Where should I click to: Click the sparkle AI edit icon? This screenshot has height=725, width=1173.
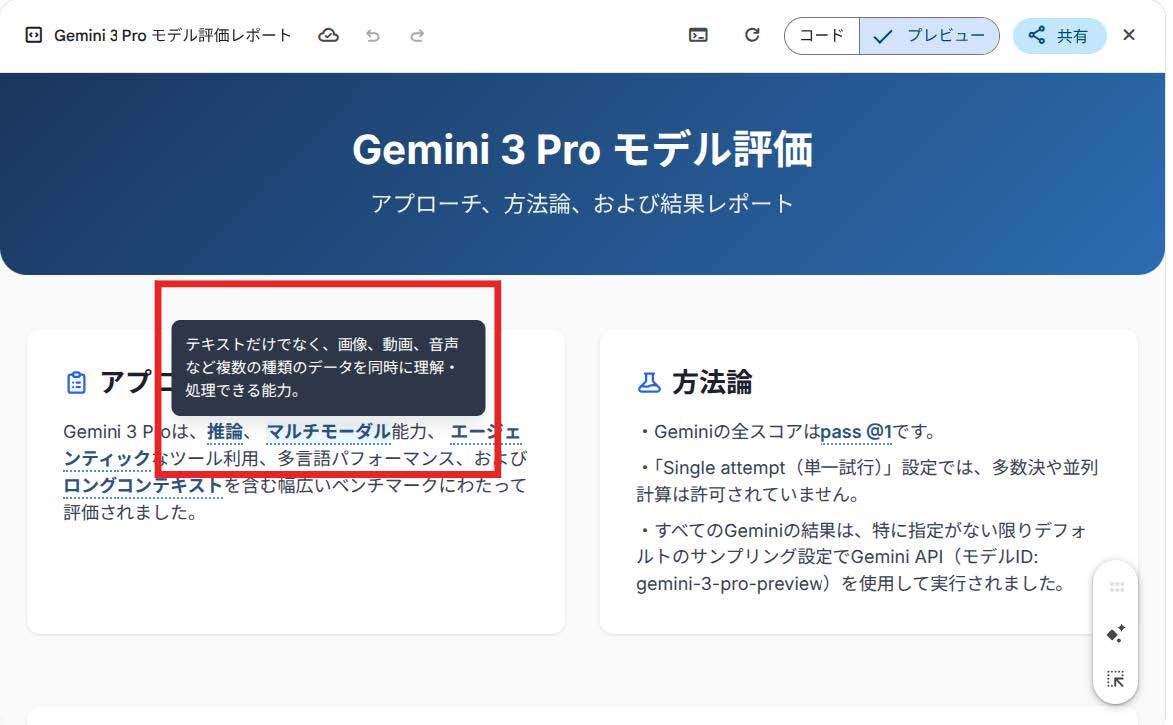click(x=1116, y=634)
